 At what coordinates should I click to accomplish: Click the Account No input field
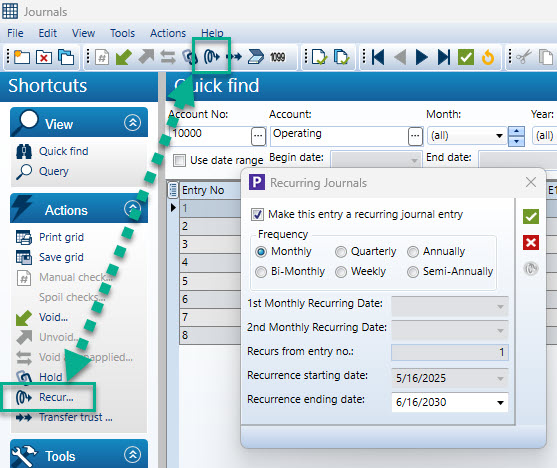[210, 136]
